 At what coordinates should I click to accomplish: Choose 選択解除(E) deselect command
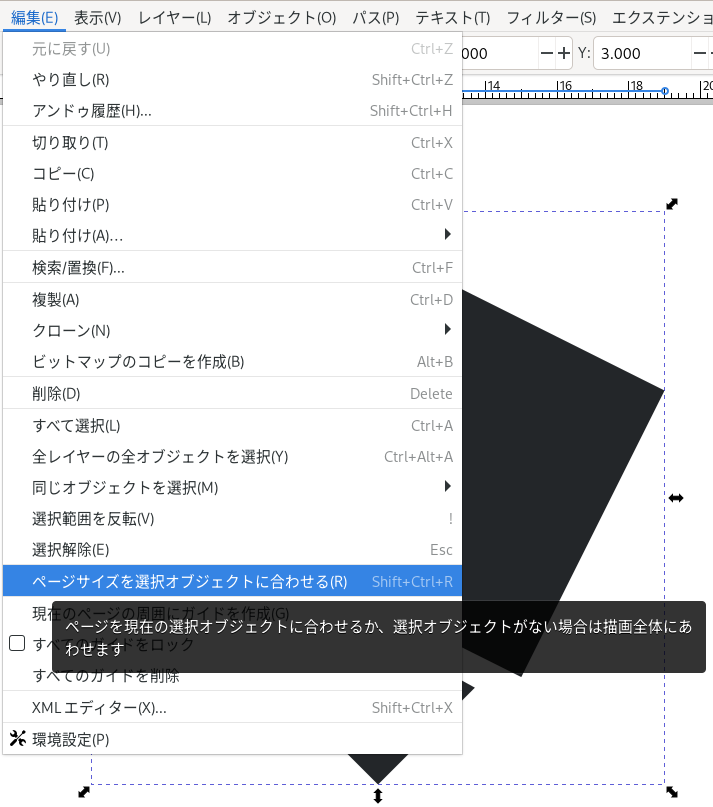coord(232,550)
